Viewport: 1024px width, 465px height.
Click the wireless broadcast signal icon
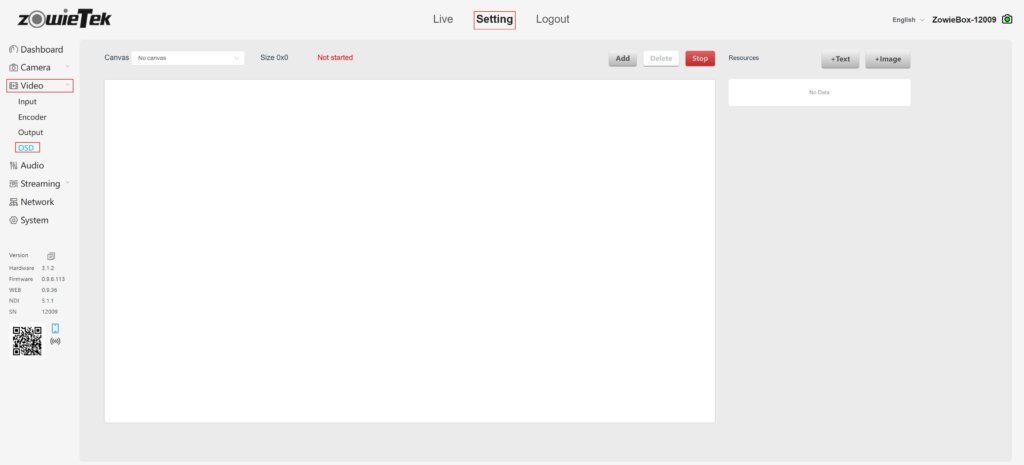55,342
